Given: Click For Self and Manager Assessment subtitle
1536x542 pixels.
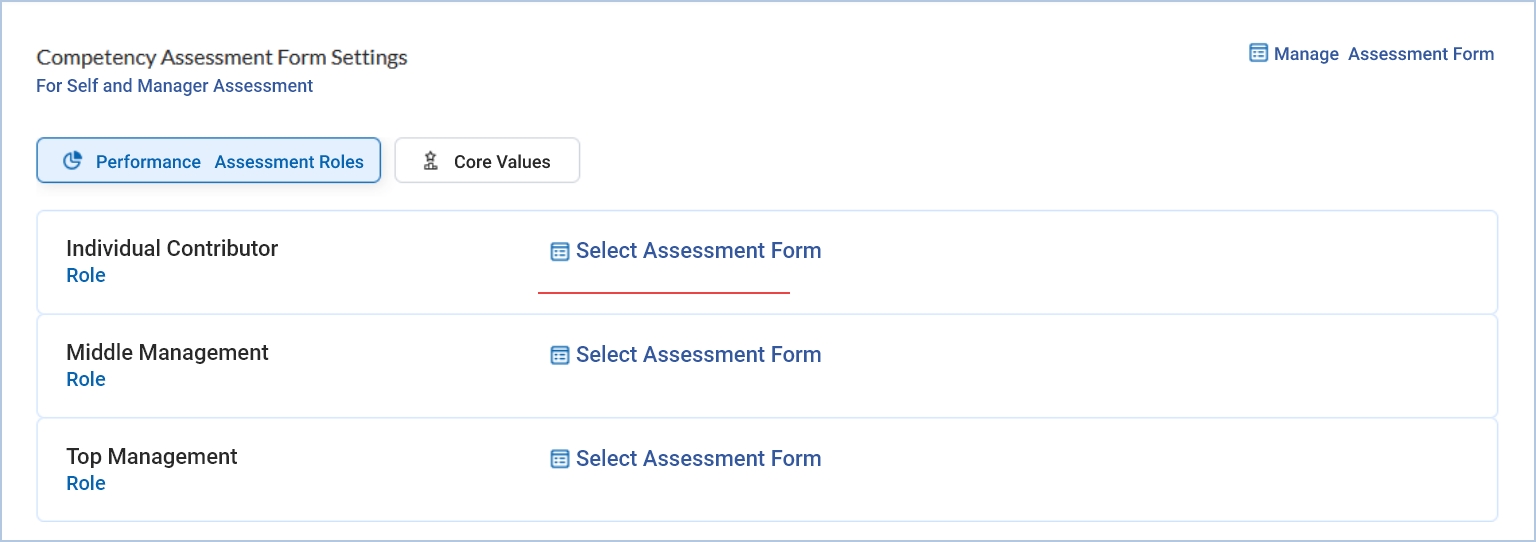Looking at the screenshot, I should (174, 86).
